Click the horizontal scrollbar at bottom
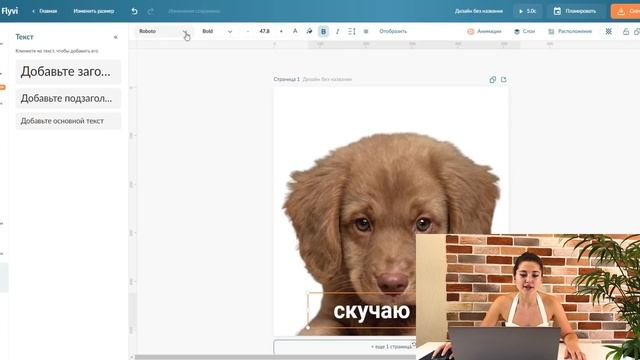Screen dimensions: 640x360 click(276, 357)
